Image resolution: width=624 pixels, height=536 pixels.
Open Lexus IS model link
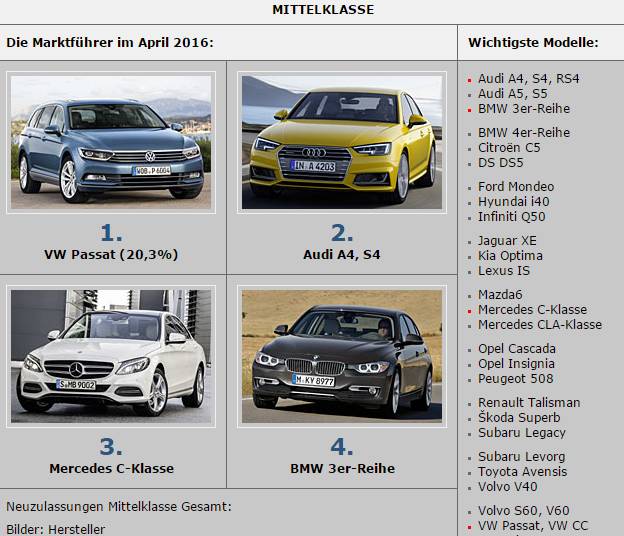[x=504, y=271]
